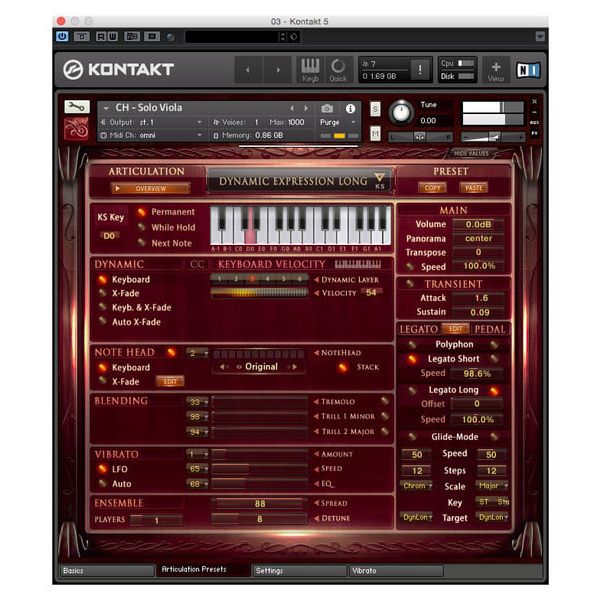Select next instrument preset arrow
600x600 pixels.
coord(306,108)
